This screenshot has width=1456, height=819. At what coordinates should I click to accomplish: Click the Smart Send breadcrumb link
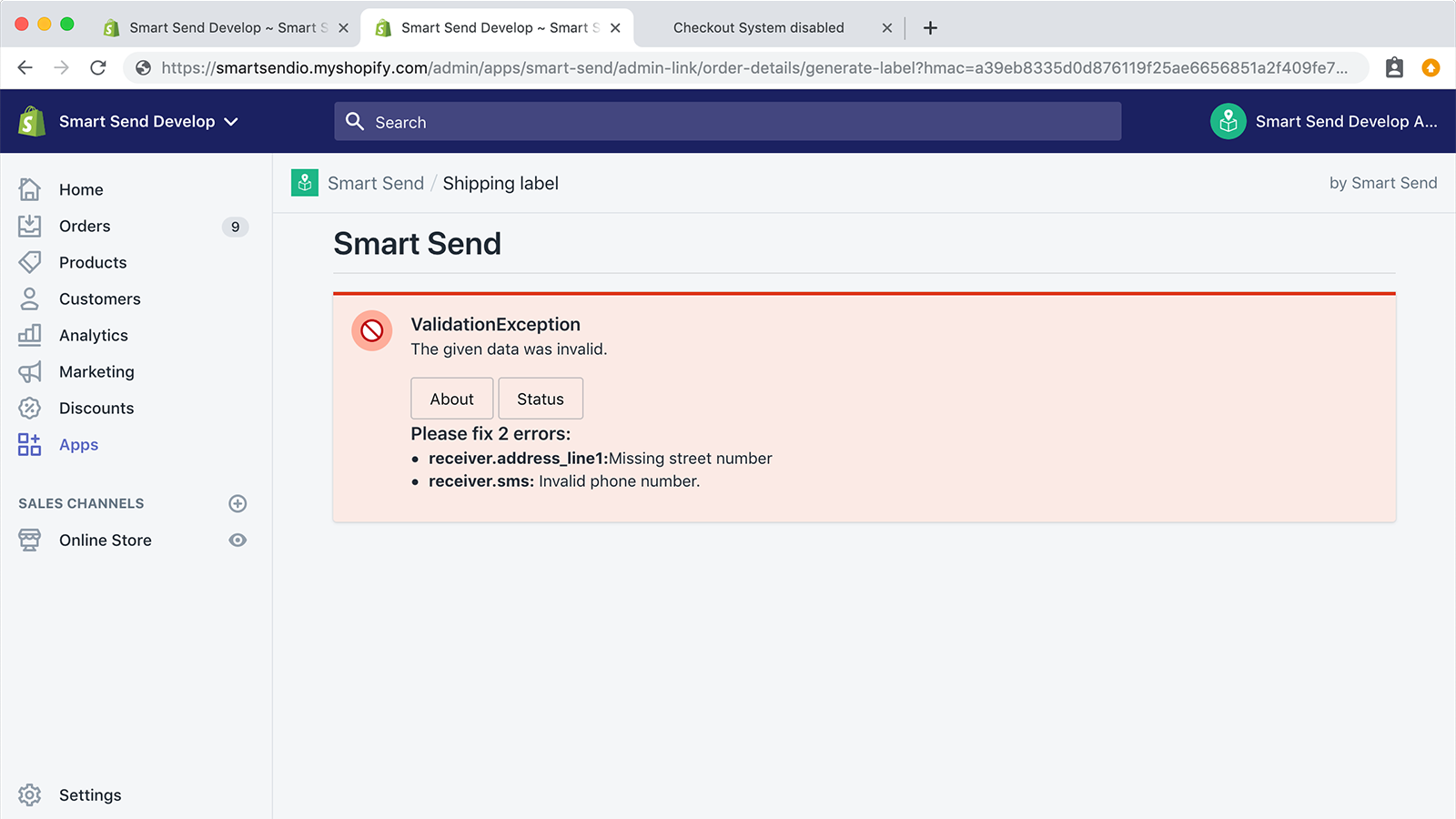pyautogui.click(x=376, y=183)
